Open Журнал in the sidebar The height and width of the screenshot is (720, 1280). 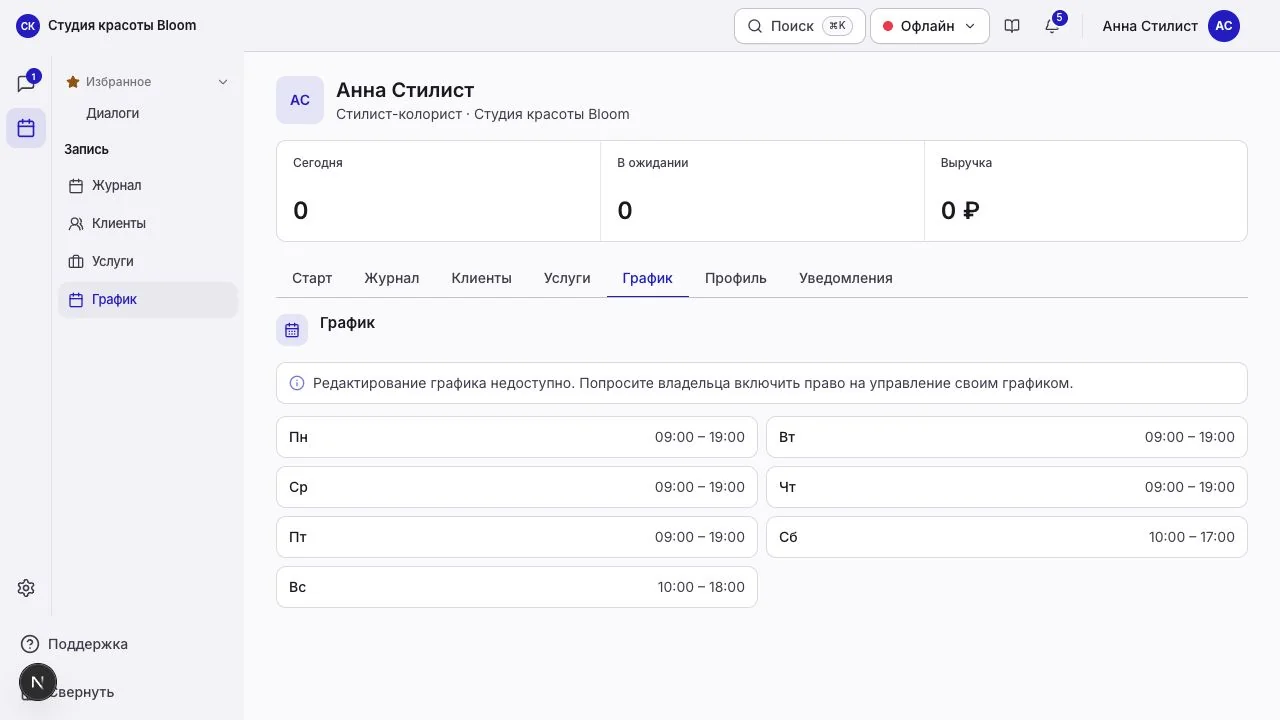[x=148, y=186]
